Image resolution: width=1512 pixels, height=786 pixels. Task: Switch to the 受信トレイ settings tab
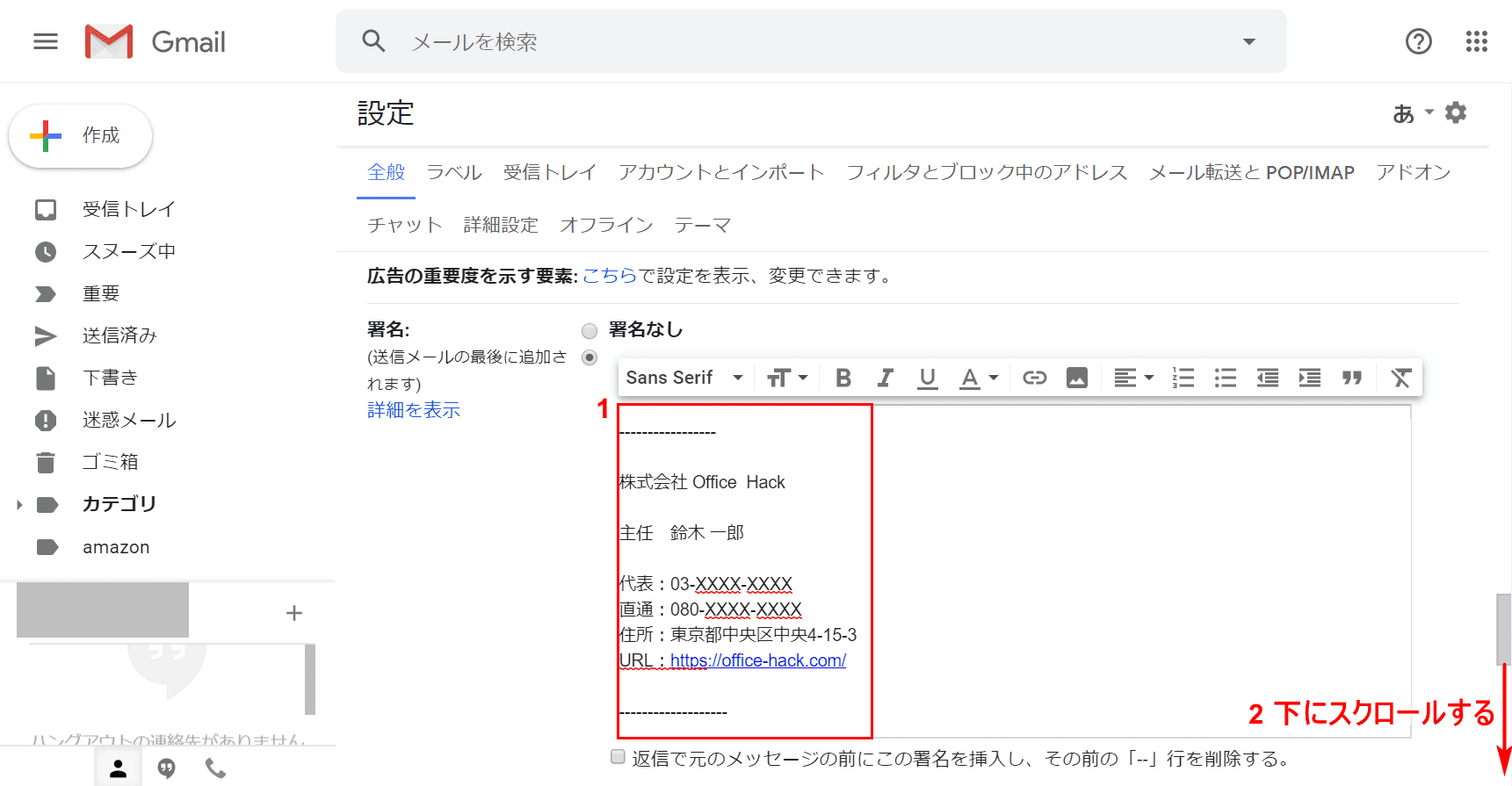(x=550, y=172)
